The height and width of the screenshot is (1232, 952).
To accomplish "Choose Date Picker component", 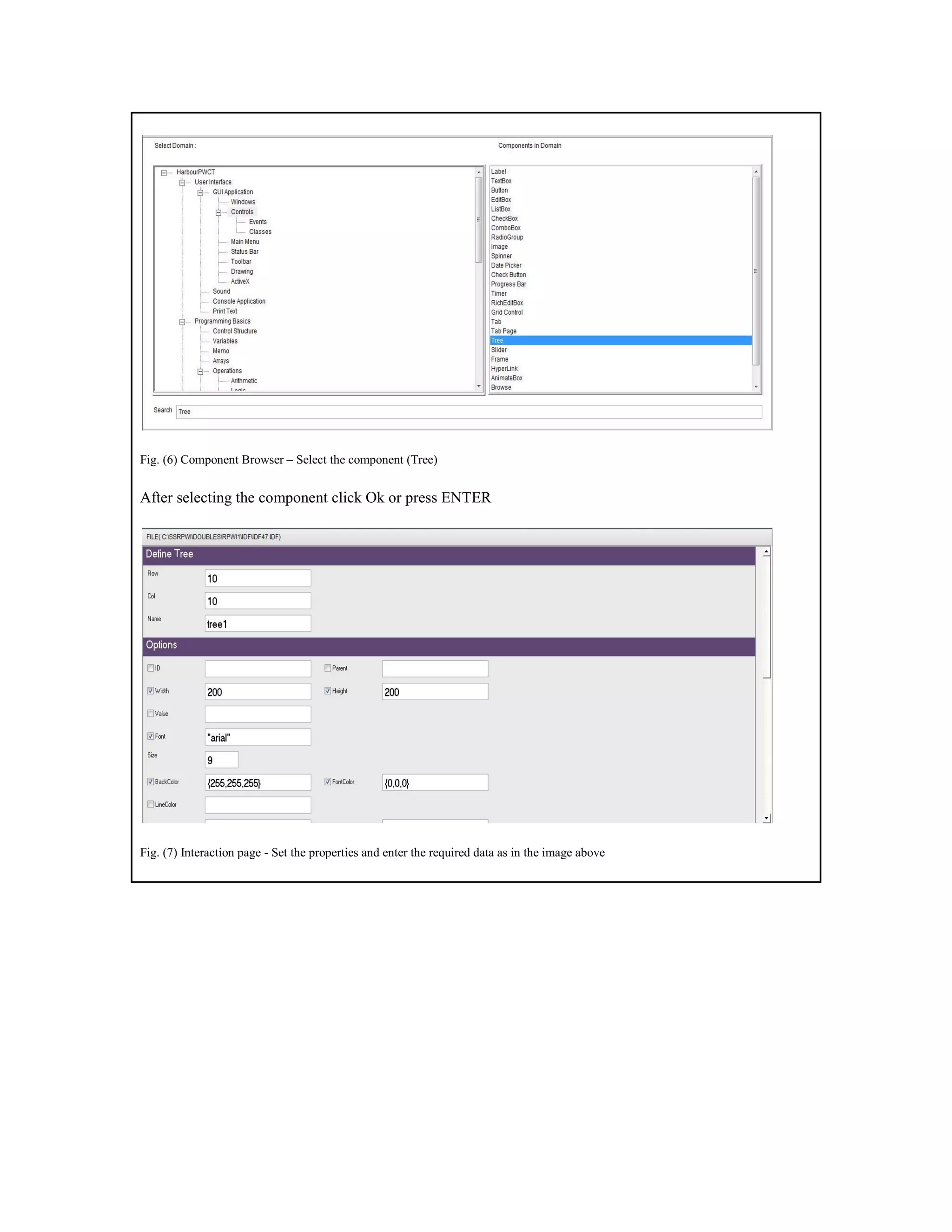I will pyautogui.click(x=621, y=265).
